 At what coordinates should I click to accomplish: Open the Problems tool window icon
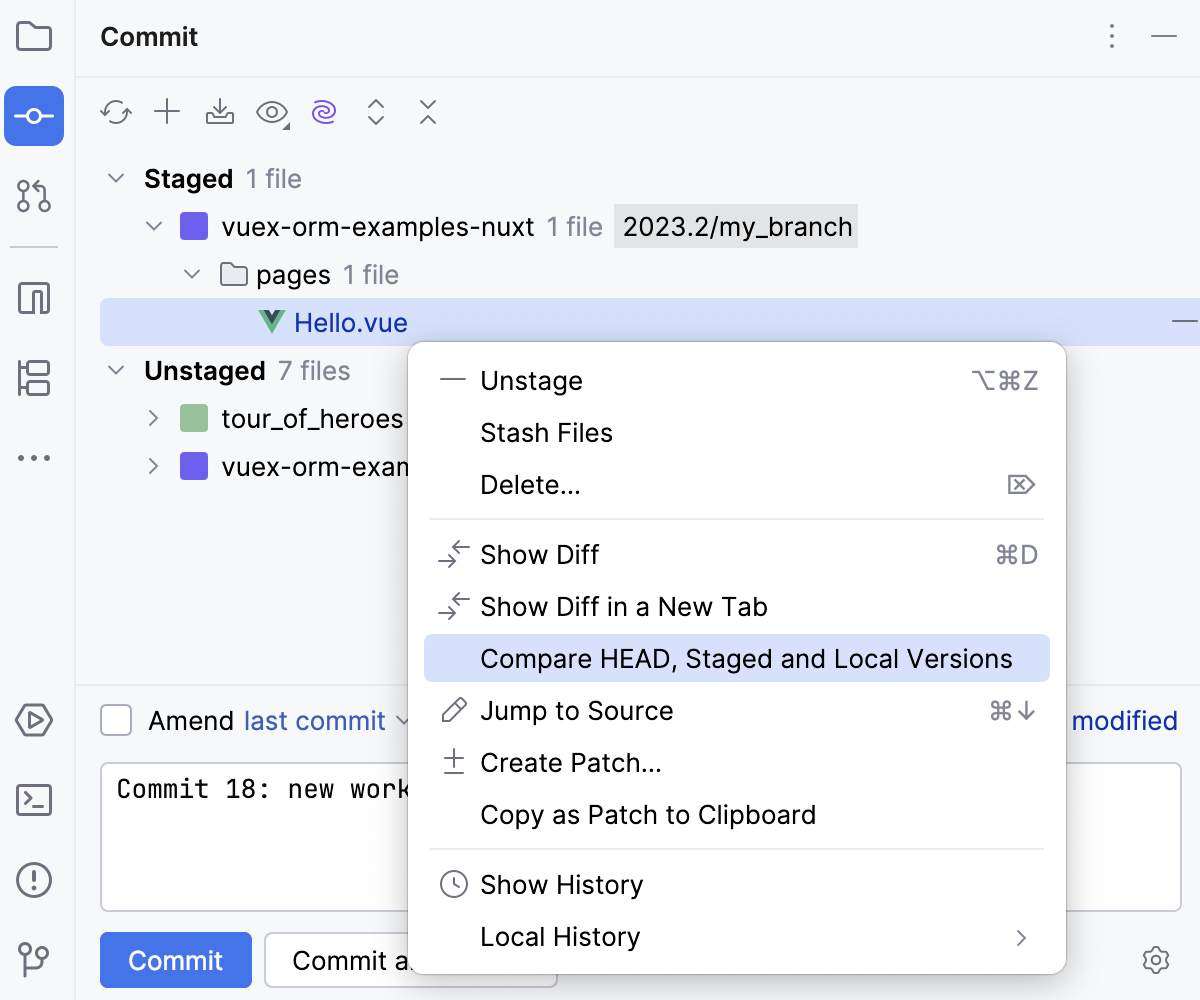click(x=34, y=880)
